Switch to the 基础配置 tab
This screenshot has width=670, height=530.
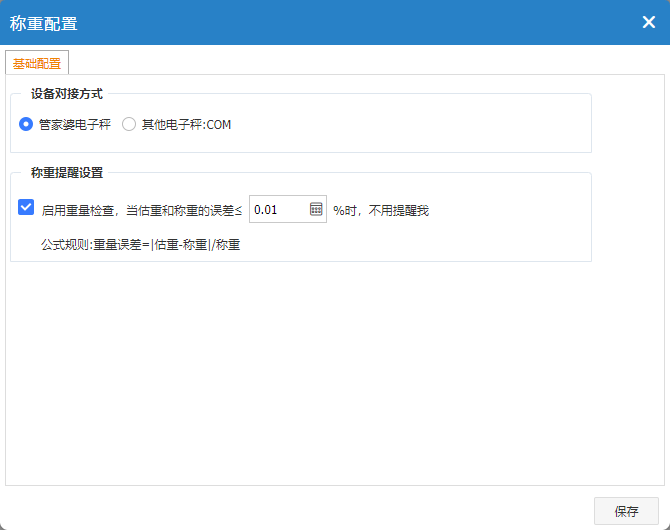click(x=37, y=63)
